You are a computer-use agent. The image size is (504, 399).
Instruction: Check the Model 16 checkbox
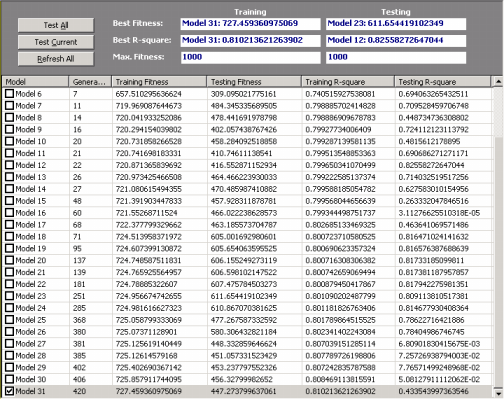[x=10, y=213]
